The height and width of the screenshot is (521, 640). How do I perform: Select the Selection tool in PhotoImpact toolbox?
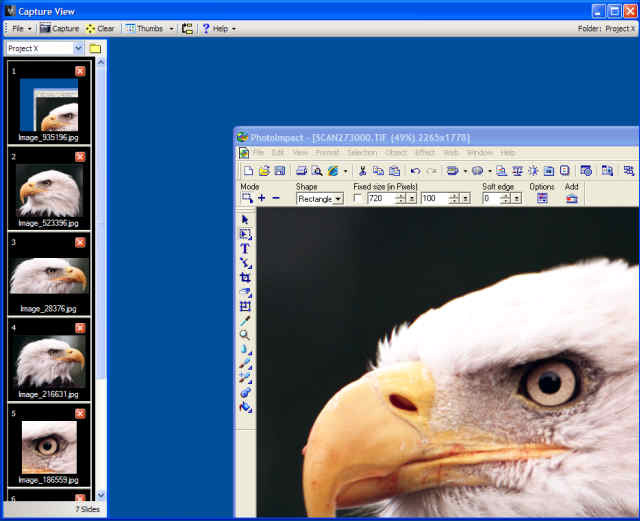[245, 234]
